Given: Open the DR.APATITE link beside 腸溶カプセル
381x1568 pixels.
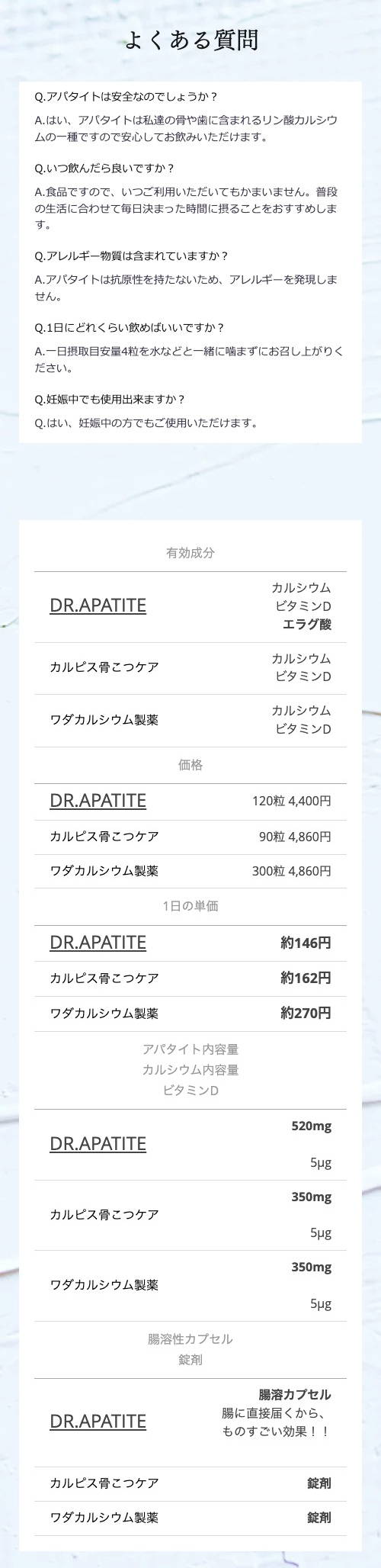Looking at the screenshot, I should (98, 1422).
